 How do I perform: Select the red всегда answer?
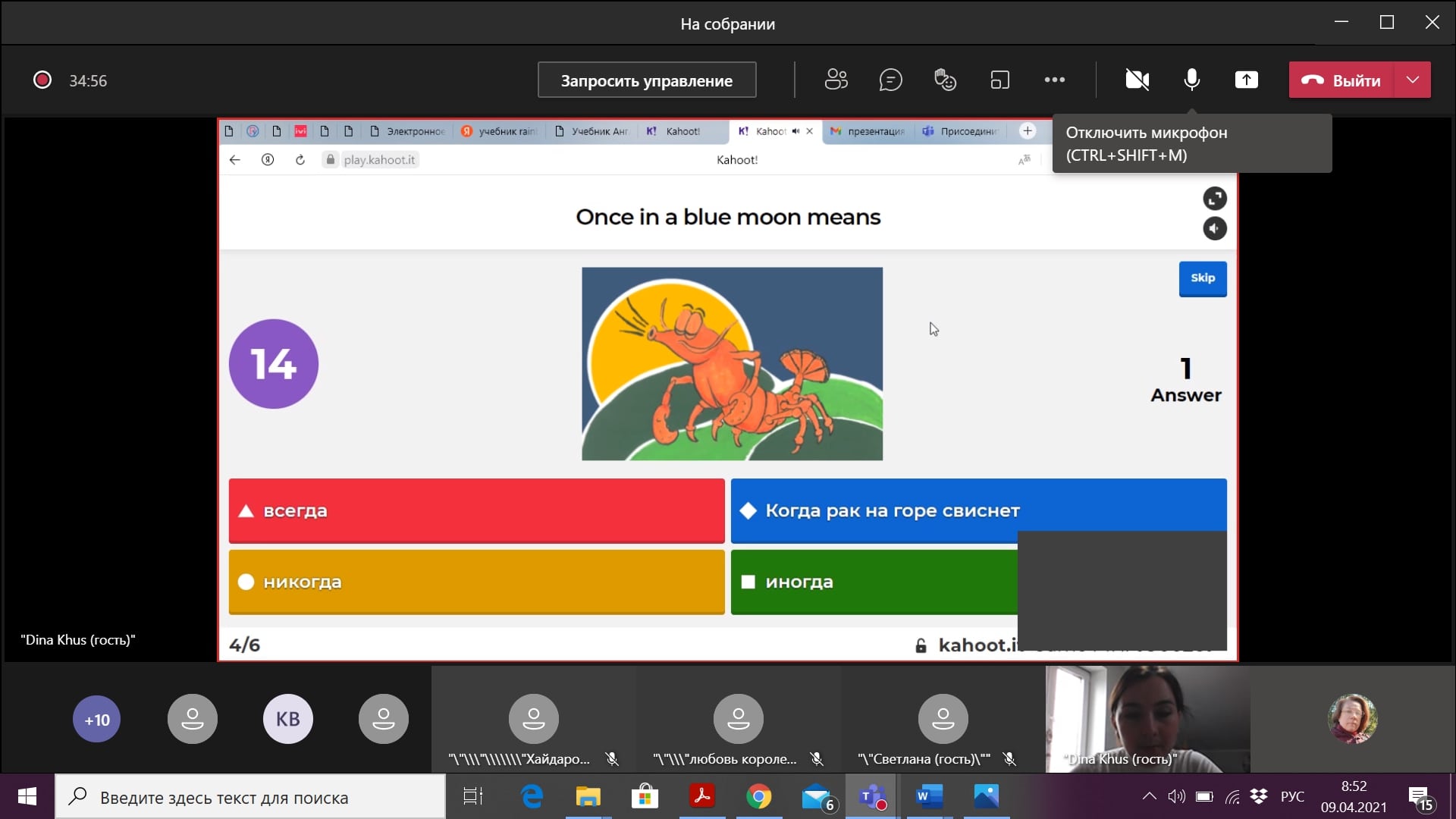(x=476, y=510)
